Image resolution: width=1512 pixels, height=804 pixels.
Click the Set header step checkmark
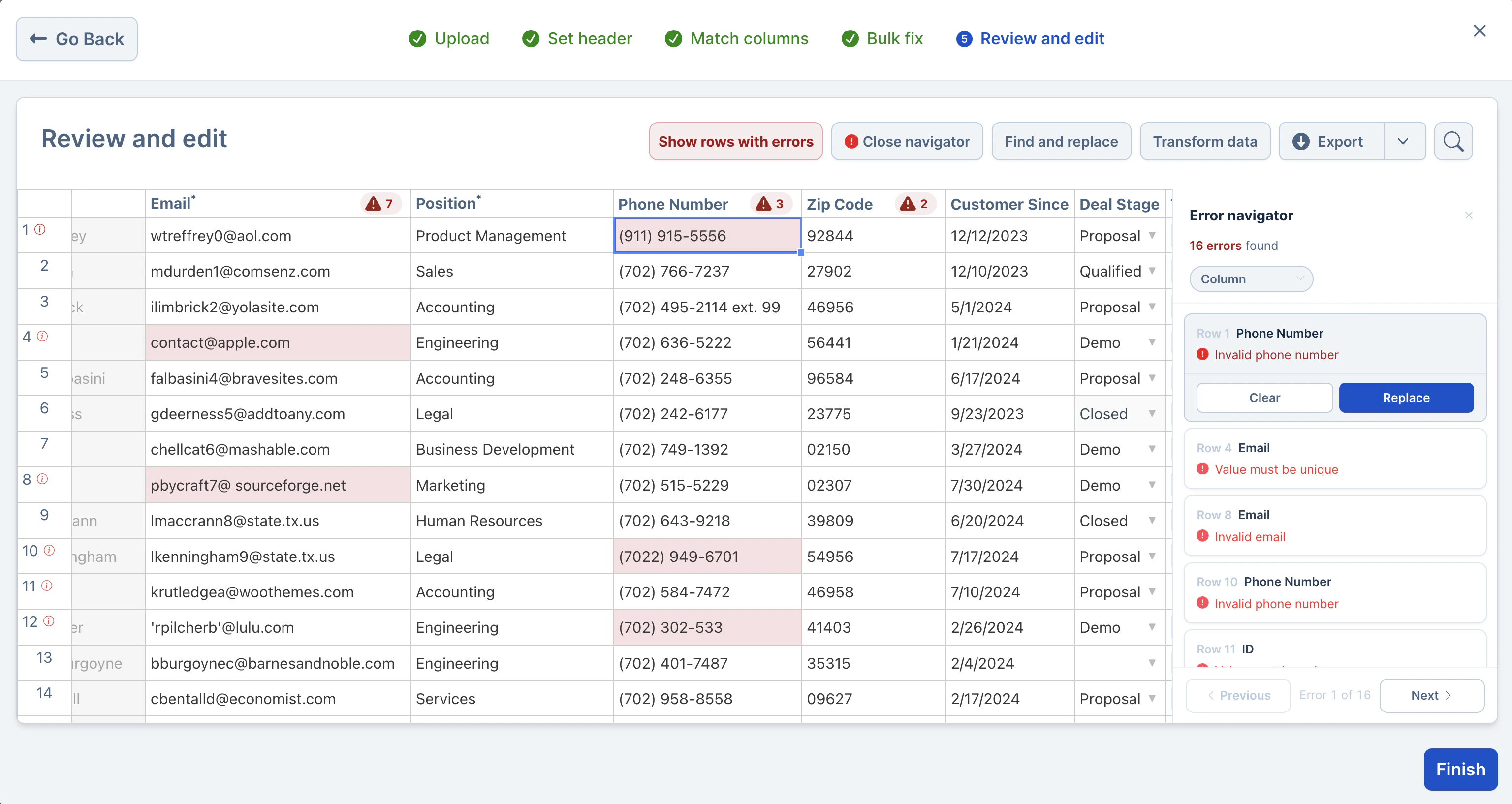(531, 39)
